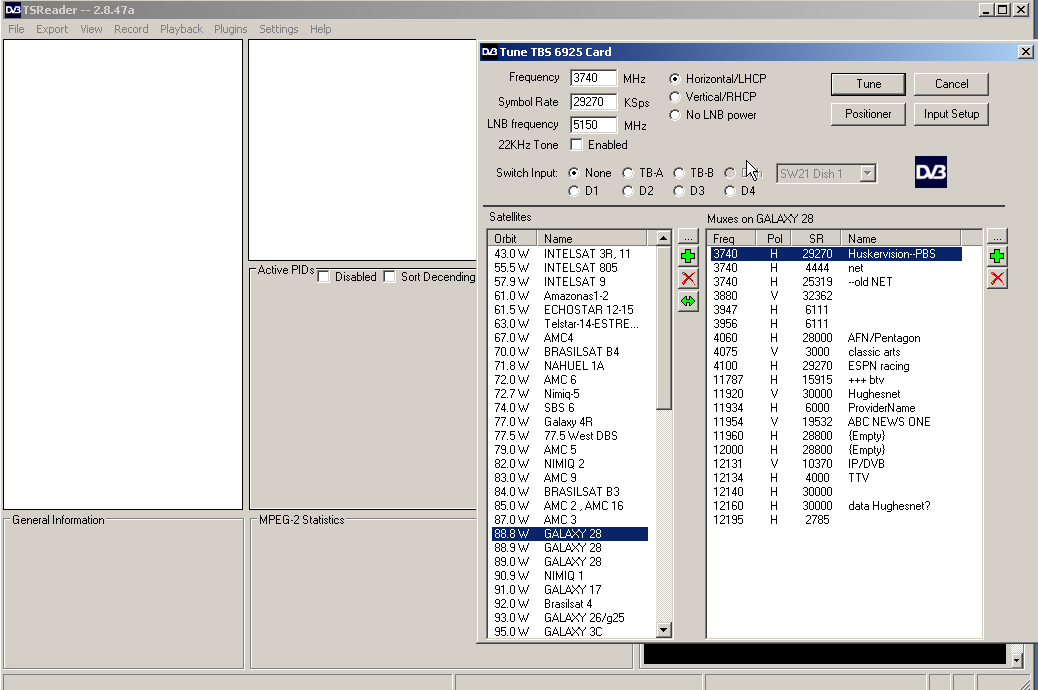Open the Record menu
1038x690 pixels.
click(x=131, y=29)
